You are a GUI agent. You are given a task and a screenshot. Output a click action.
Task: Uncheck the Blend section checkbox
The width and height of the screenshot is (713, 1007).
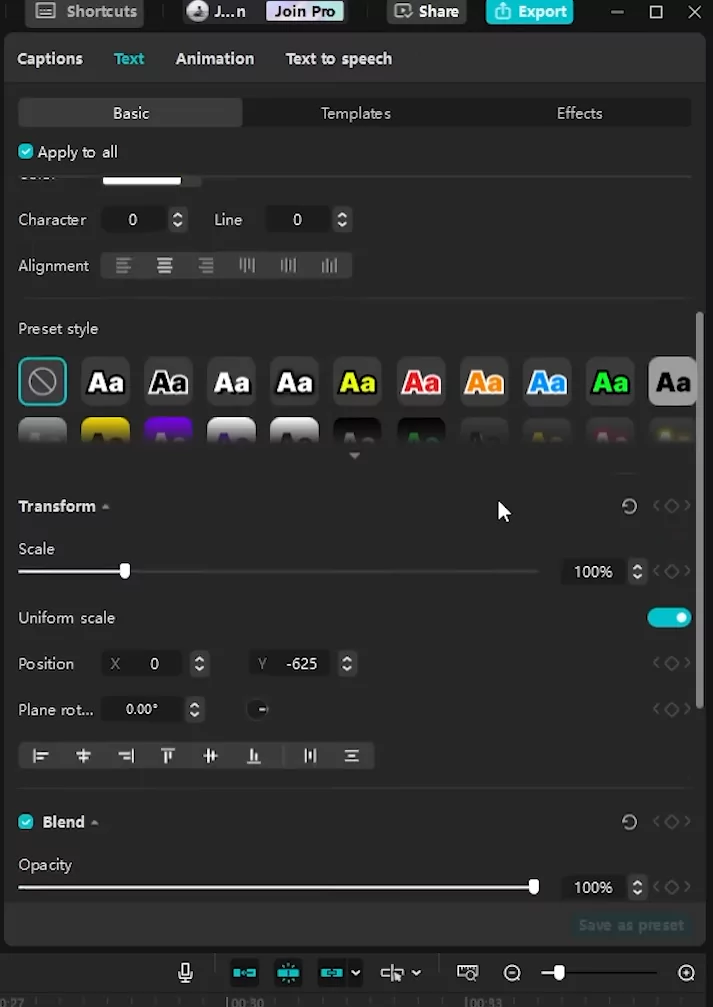(25, 821)
